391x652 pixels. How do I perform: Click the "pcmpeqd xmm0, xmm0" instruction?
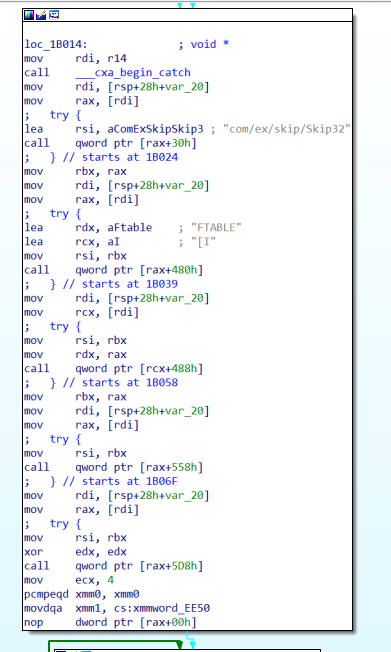pos(82,595)
